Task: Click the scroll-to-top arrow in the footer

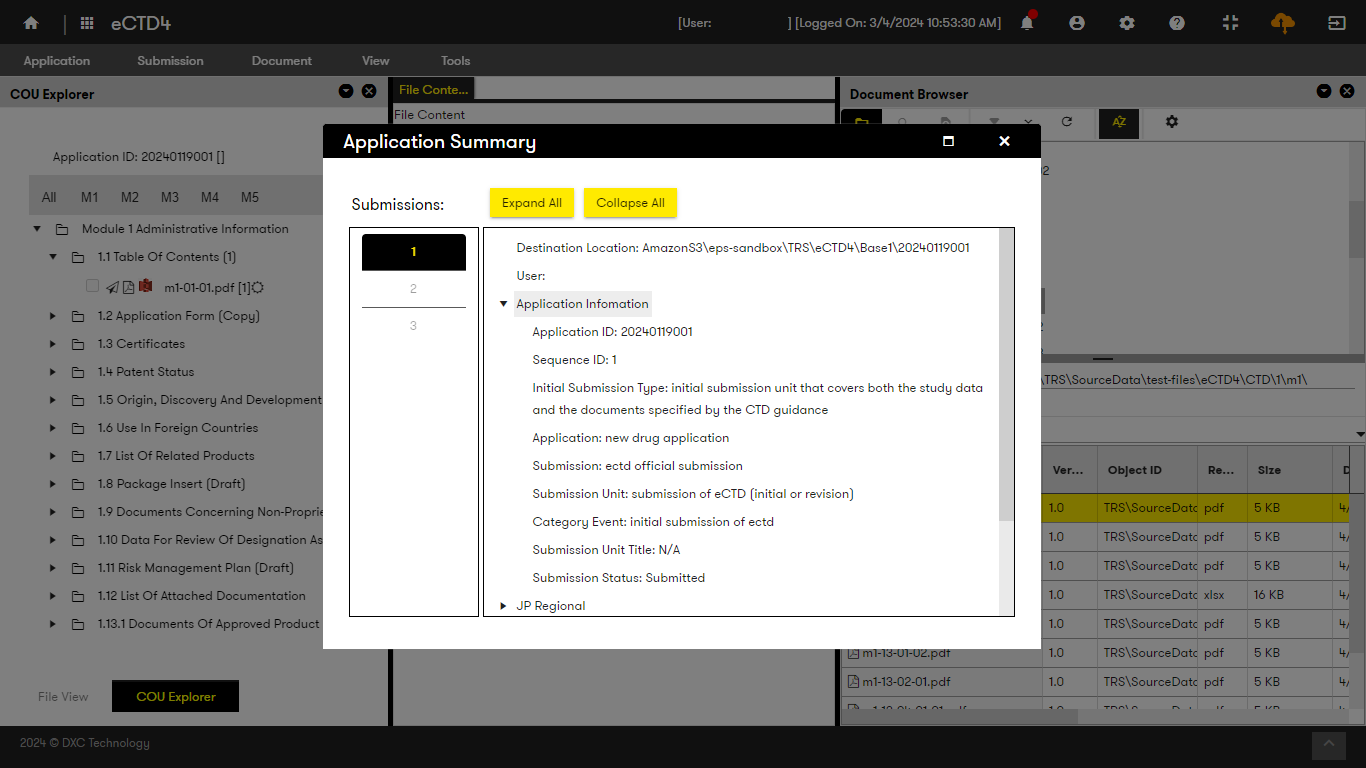Action: 1329,744
